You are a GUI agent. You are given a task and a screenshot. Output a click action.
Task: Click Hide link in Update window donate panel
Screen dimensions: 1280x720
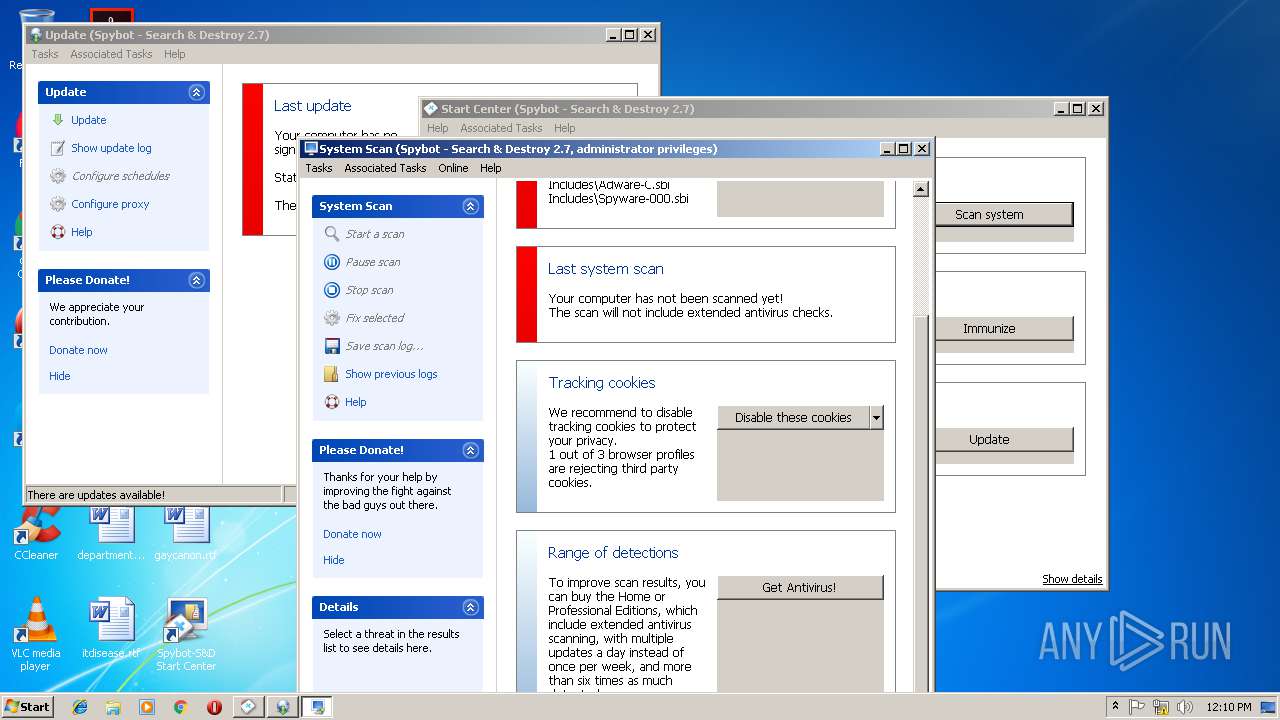pyautogui.click(x=60, y=376)
